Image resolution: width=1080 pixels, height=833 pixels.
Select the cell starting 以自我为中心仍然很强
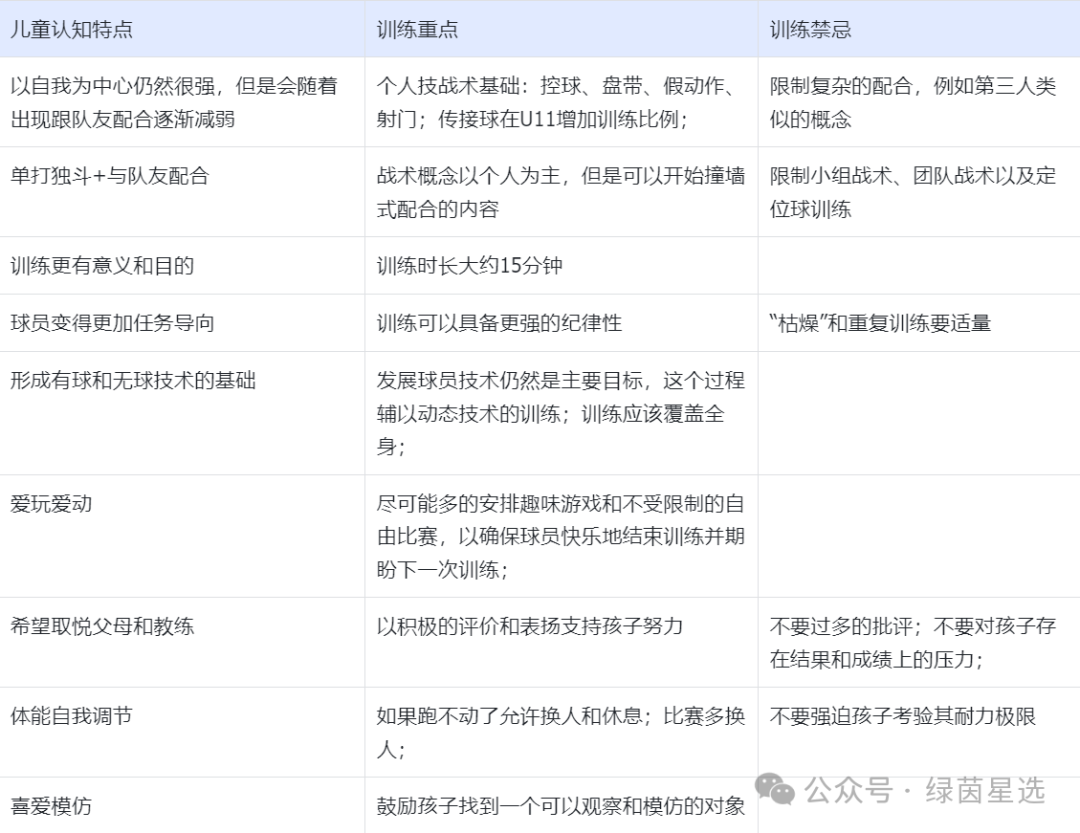[x=182, y=102]
